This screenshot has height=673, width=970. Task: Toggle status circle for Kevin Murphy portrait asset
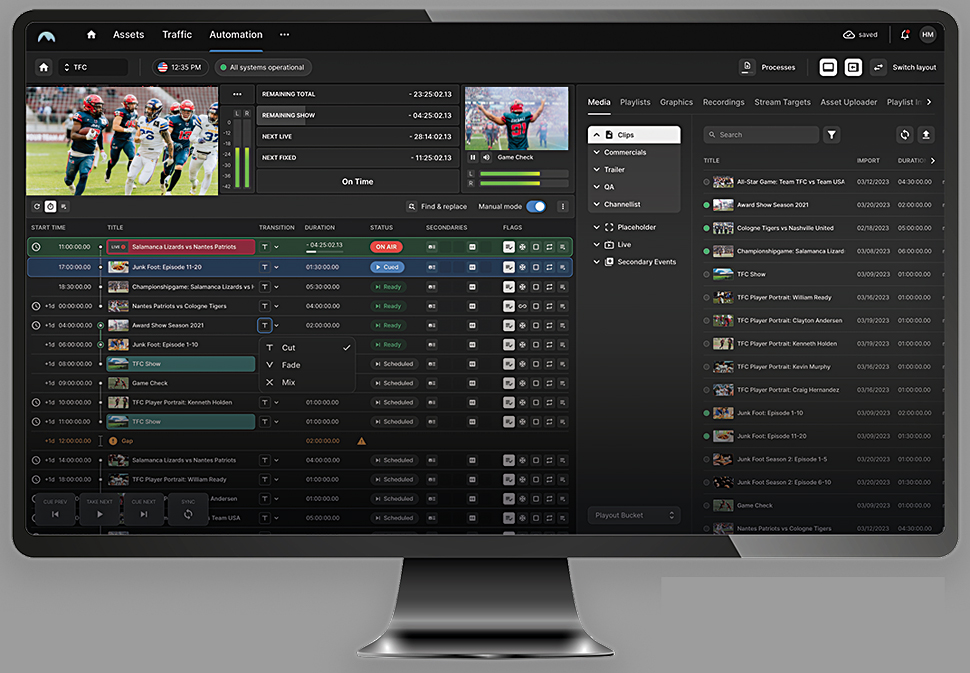(706, 367)
